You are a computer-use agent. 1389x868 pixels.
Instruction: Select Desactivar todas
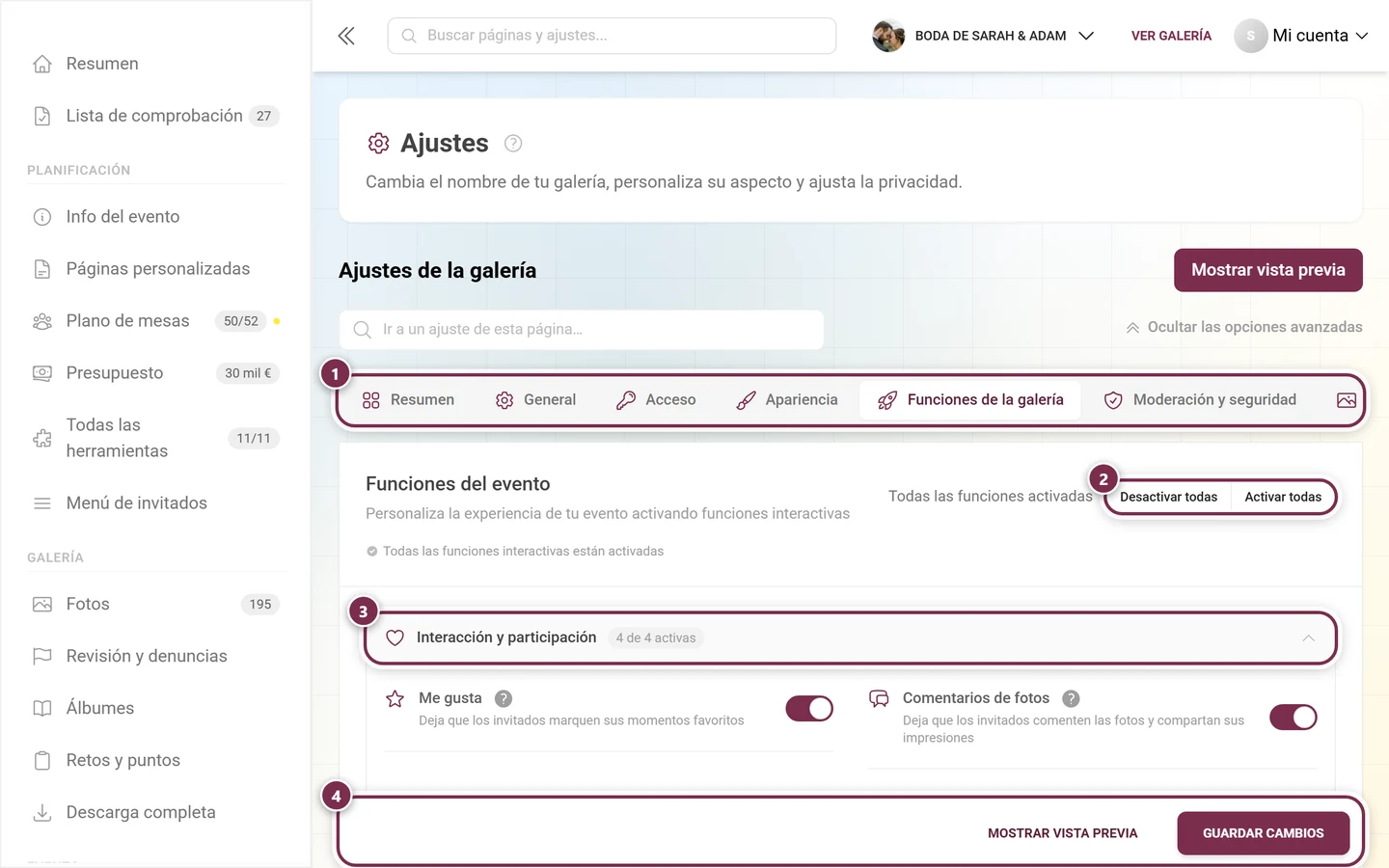pyautogui.click(x=1168, y=497)
